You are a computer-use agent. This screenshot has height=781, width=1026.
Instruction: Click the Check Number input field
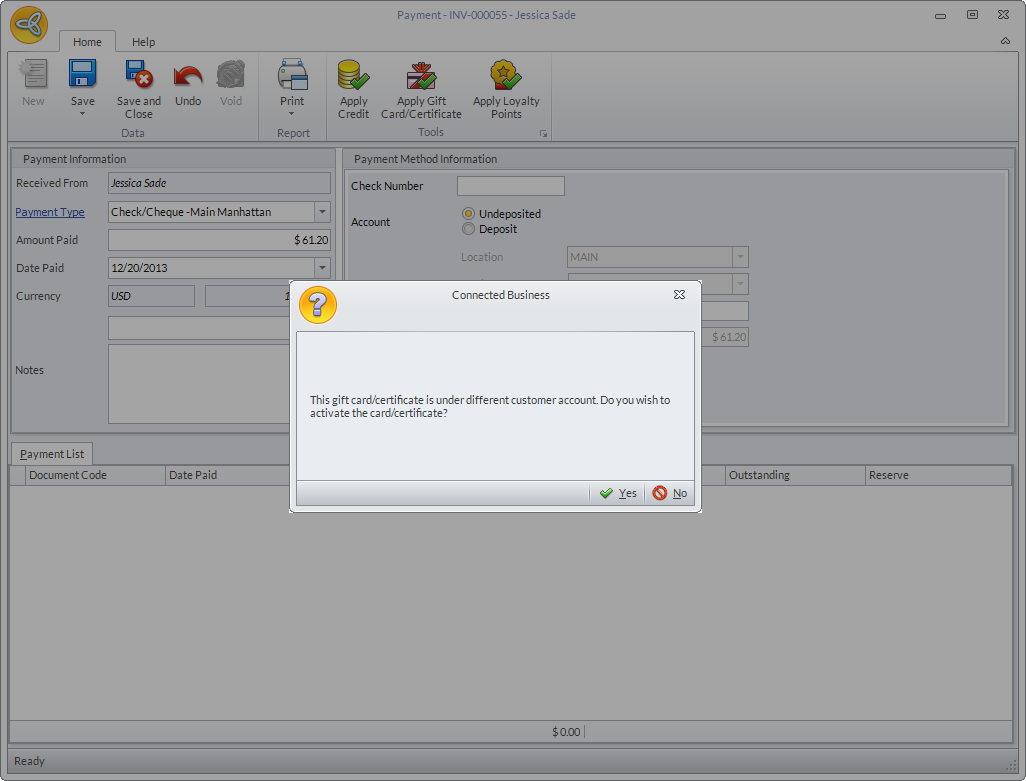[510, 186]
